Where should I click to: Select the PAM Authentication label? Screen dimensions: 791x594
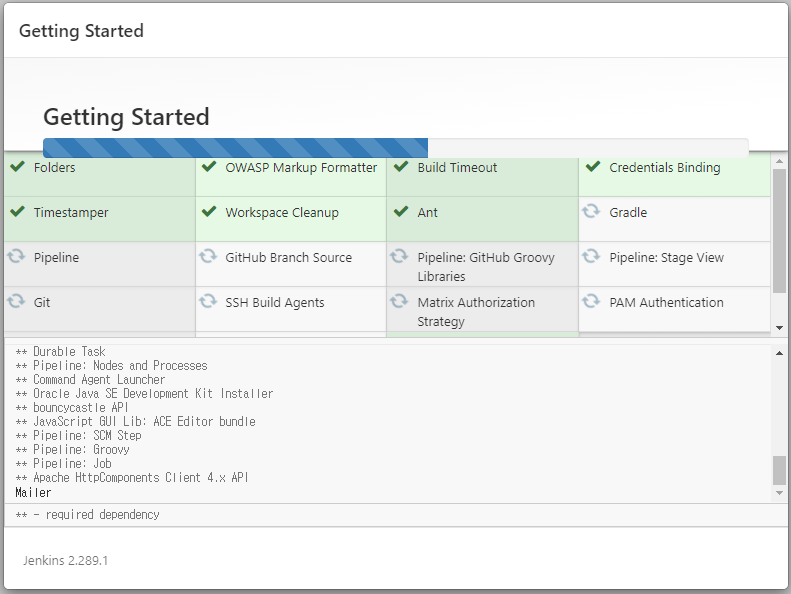tap(666, 302)
